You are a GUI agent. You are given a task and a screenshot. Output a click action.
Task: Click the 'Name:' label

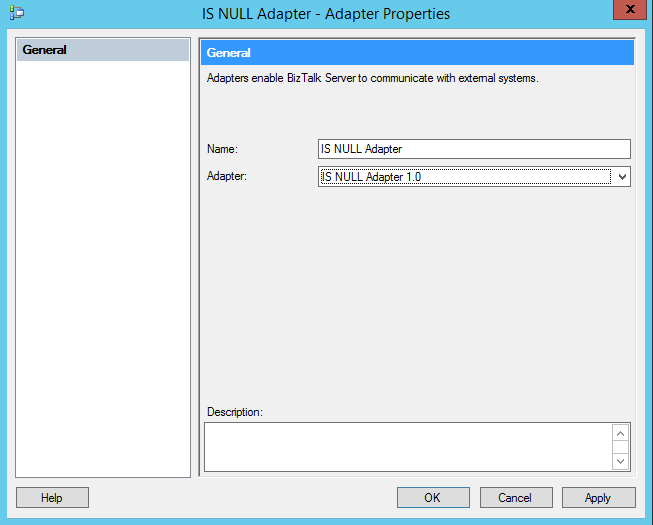click(x=222, y=149)
